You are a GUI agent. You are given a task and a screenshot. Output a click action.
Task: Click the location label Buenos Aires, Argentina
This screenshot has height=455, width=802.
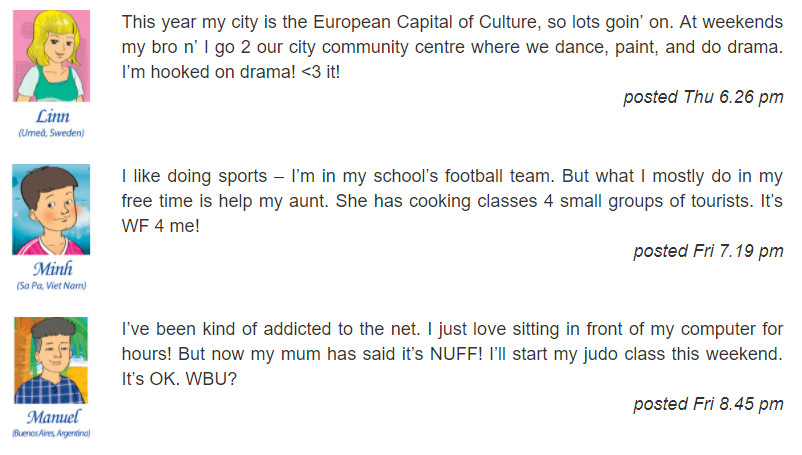[x=52, y=434]
